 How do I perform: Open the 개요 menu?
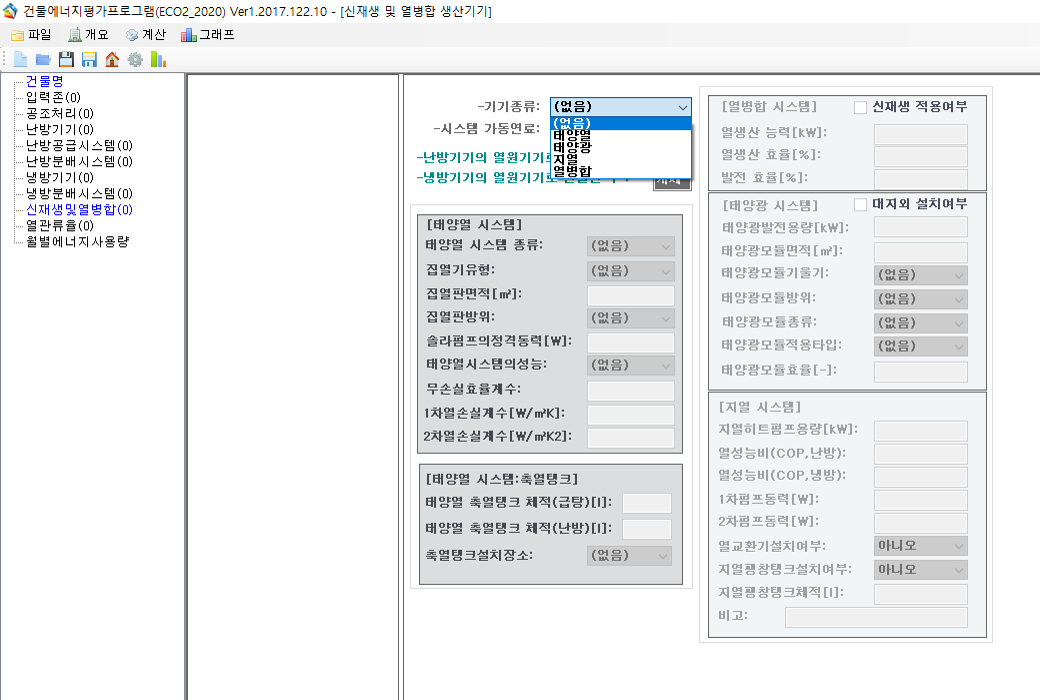(x=88, y=34)
